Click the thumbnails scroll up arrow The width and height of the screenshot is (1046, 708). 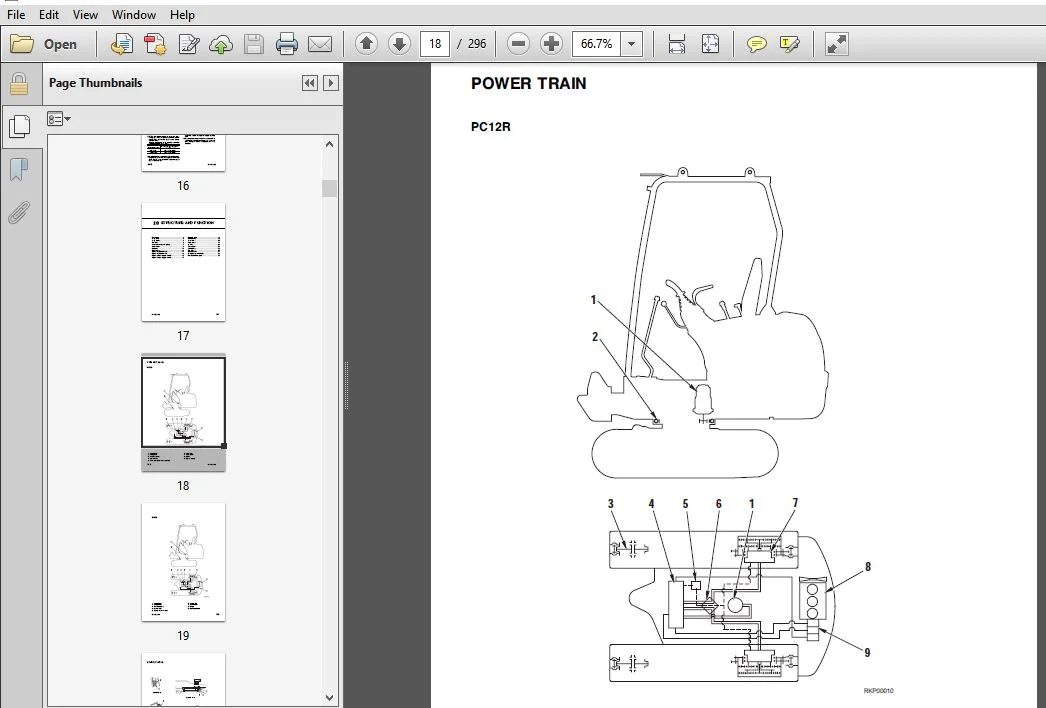coord(330,144)
